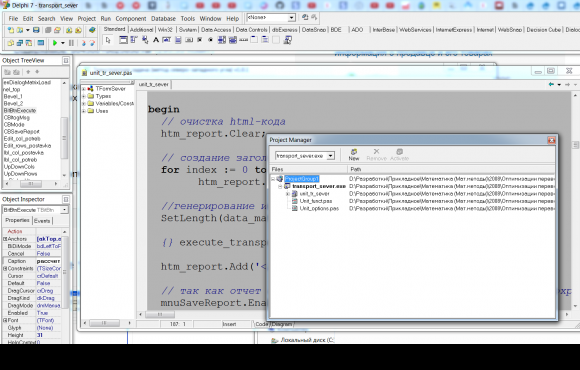The image size is (580, 370).
Task: Pick the Label 'A' component icon
Action: (x=156, y=40)
